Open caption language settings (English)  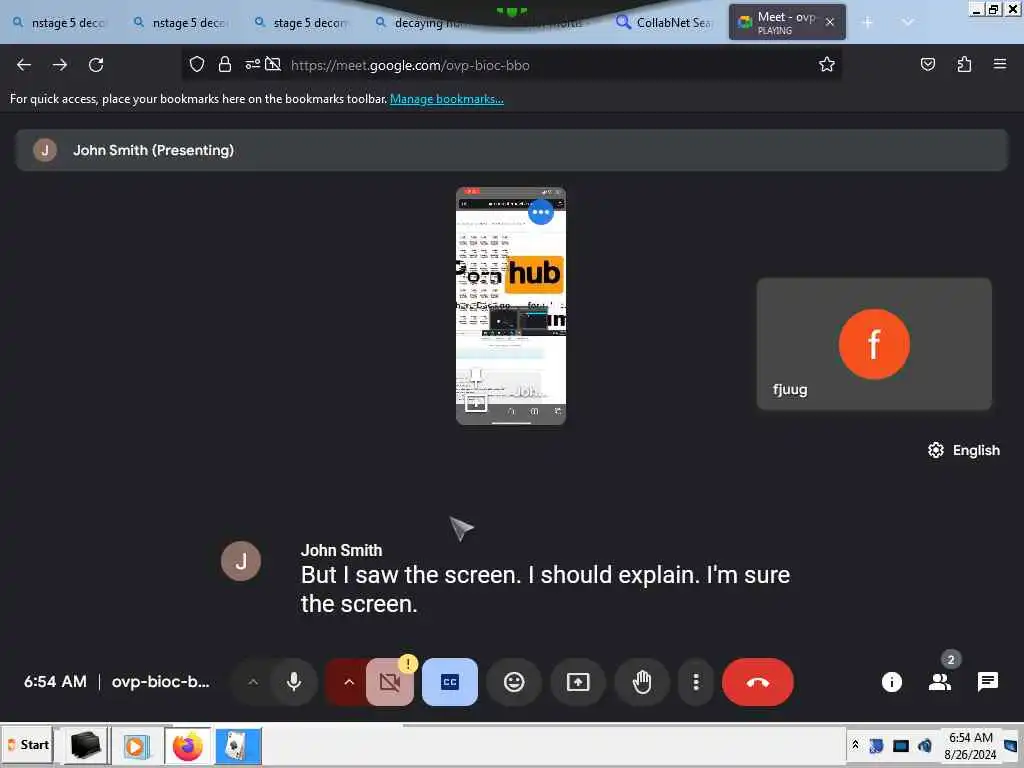pos(964,451)
